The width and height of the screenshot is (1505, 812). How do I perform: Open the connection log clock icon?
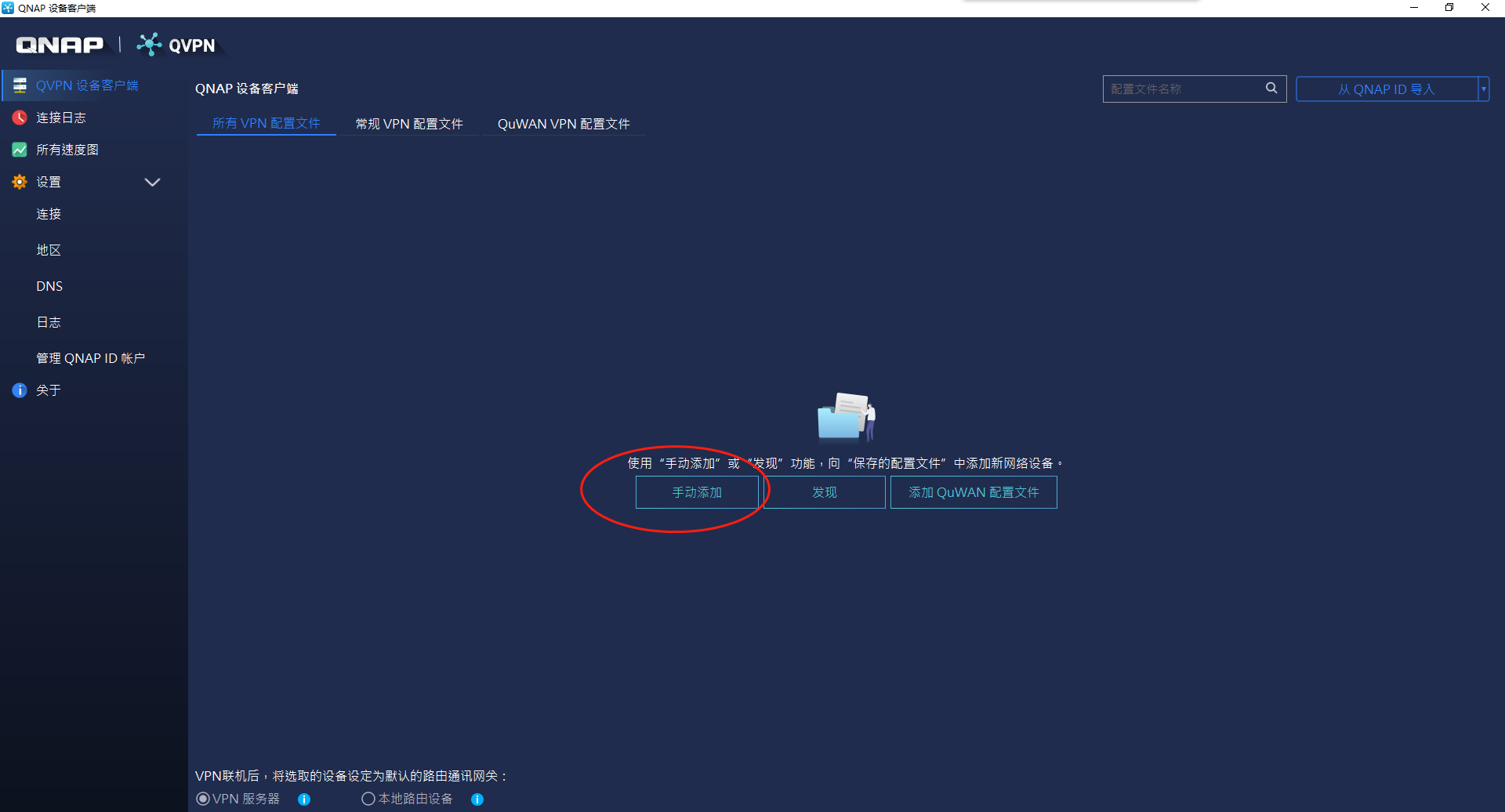tap(20, 118)
